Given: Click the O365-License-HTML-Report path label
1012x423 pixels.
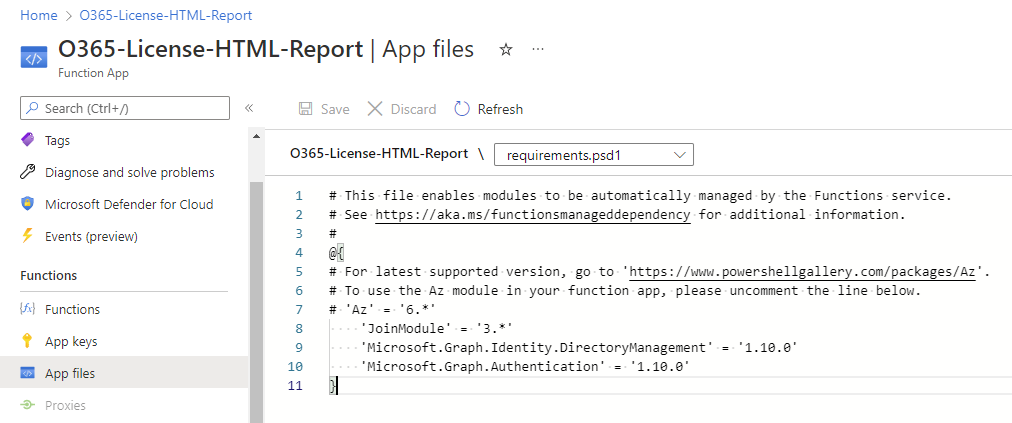Looking at the screenshot, I should coord(379,154).
